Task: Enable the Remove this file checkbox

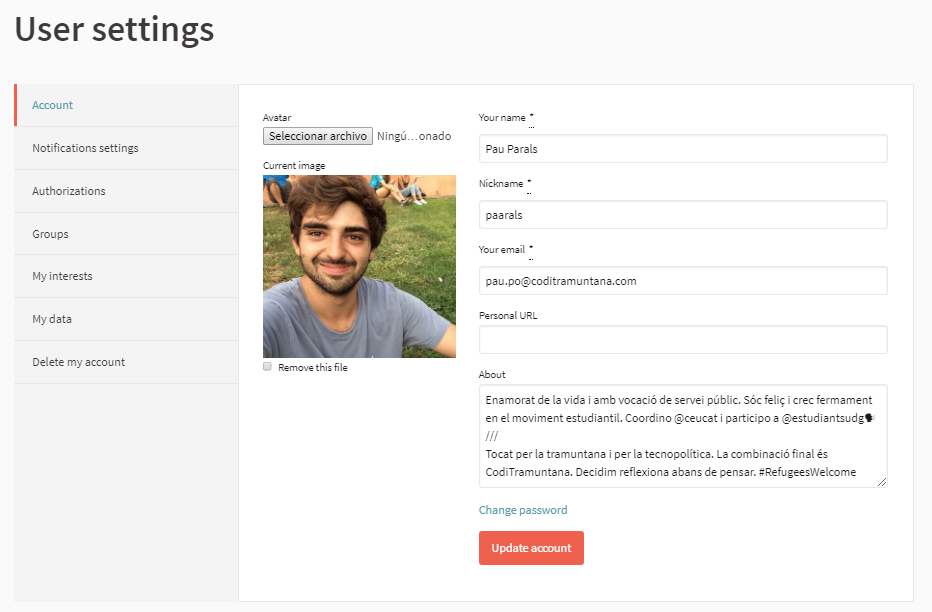Action: point(267,367)
